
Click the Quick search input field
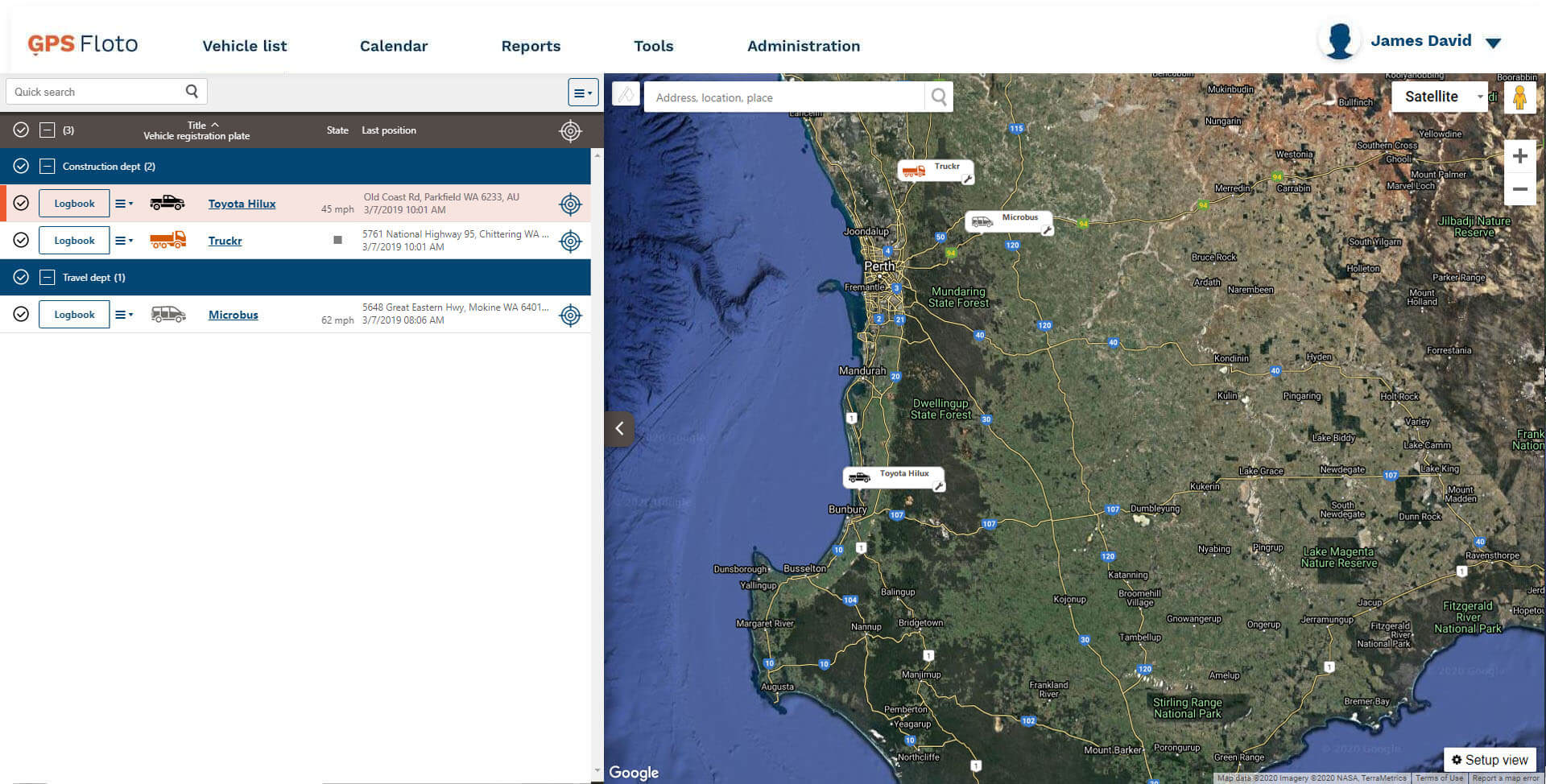[97, 92]
